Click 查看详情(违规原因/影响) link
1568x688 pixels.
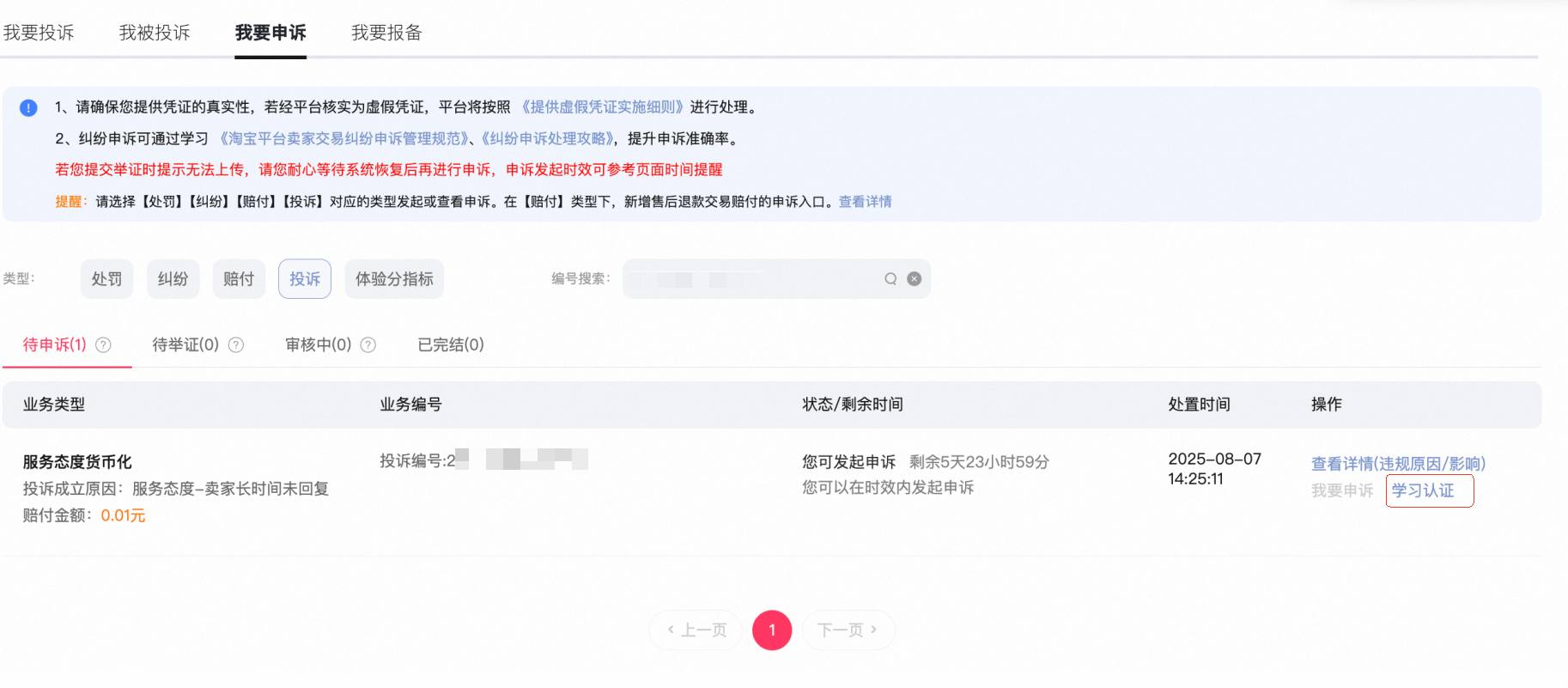(1398, 464)
